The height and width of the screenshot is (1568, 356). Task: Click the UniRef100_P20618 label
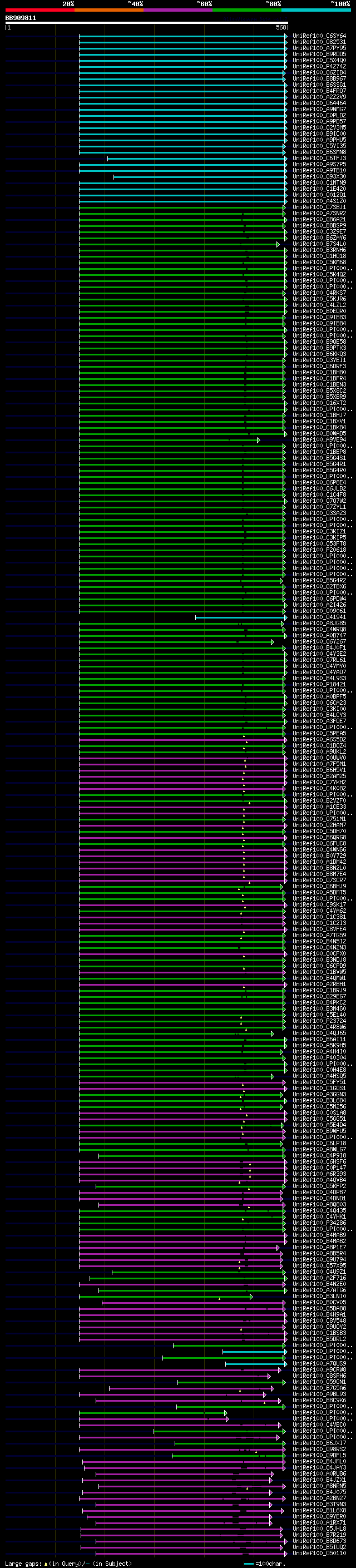(319, 550)
